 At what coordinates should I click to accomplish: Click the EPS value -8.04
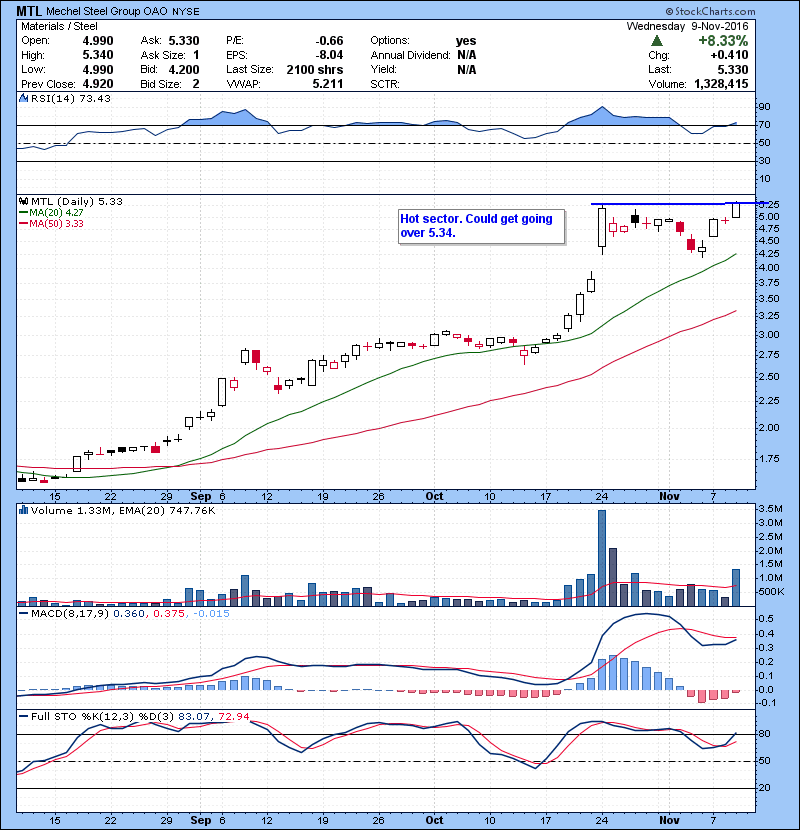(x=329, y=55)
